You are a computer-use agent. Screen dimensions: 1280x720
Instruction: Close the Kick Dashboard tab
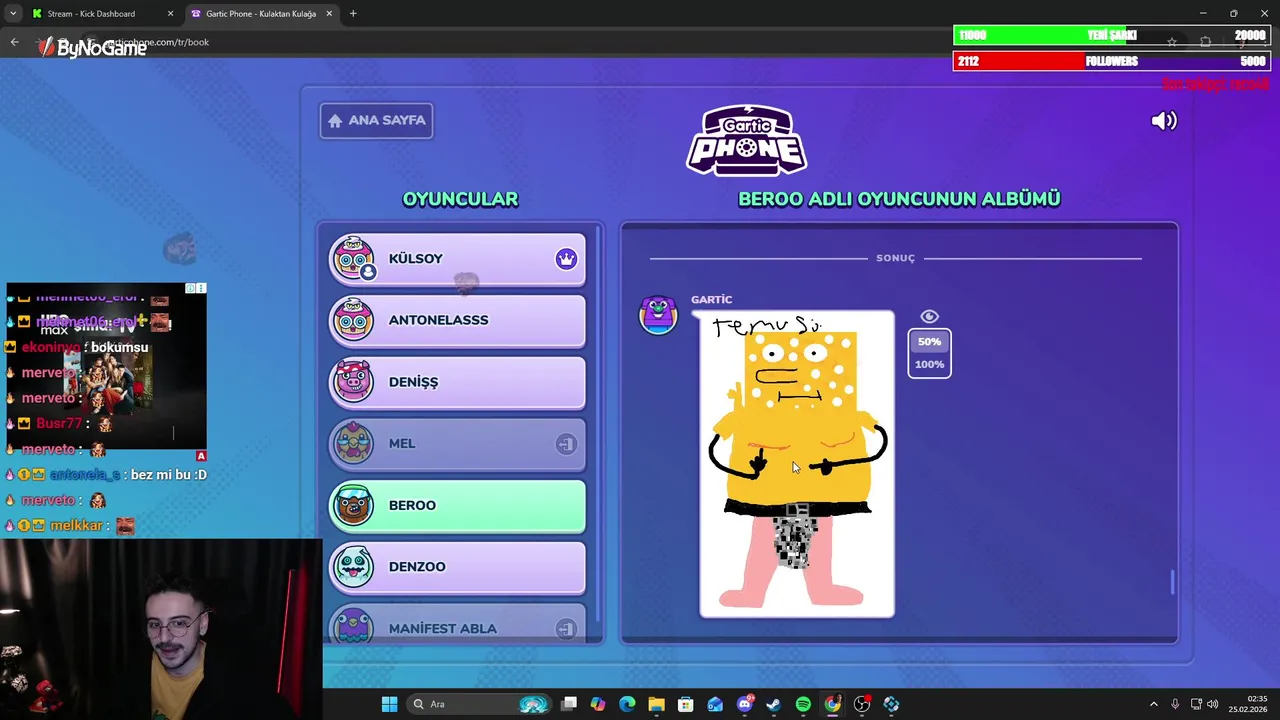click(170, 14)
